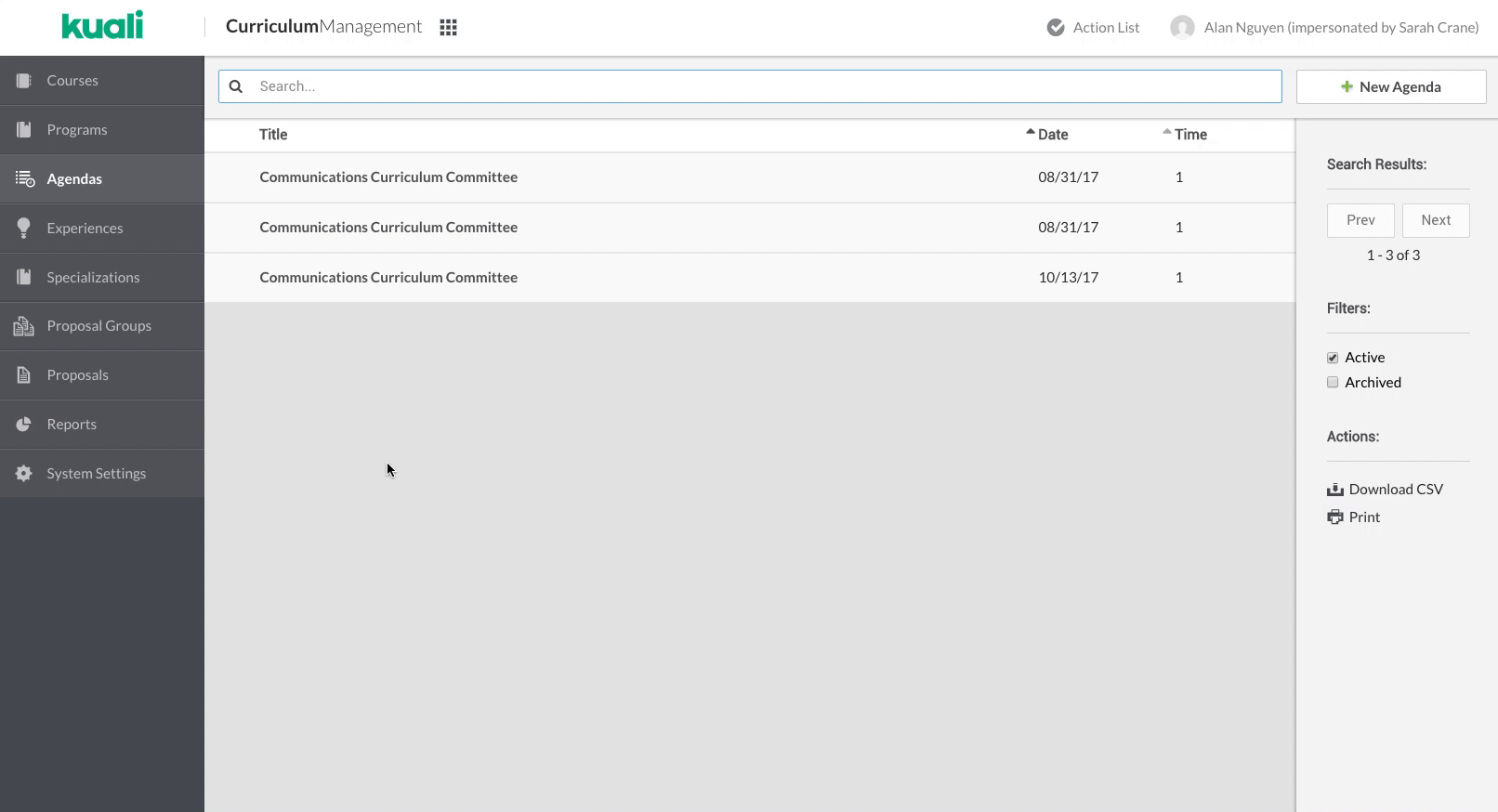1498x812 pixels.
Task: Open Courses in the sidebar
Action: [72, 81]
